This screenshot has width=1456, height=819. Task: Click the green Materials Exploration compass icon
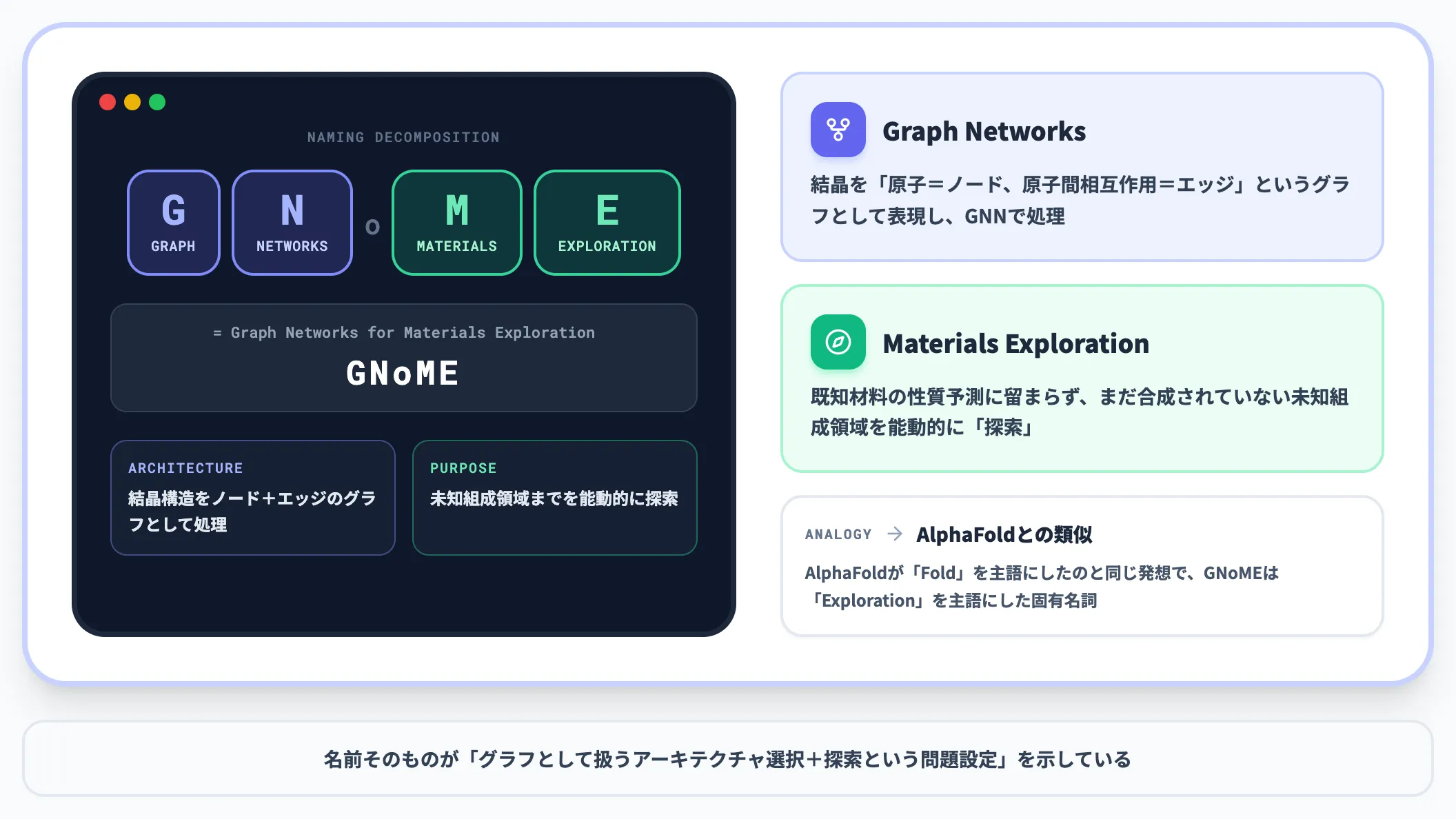coord(838,342)
